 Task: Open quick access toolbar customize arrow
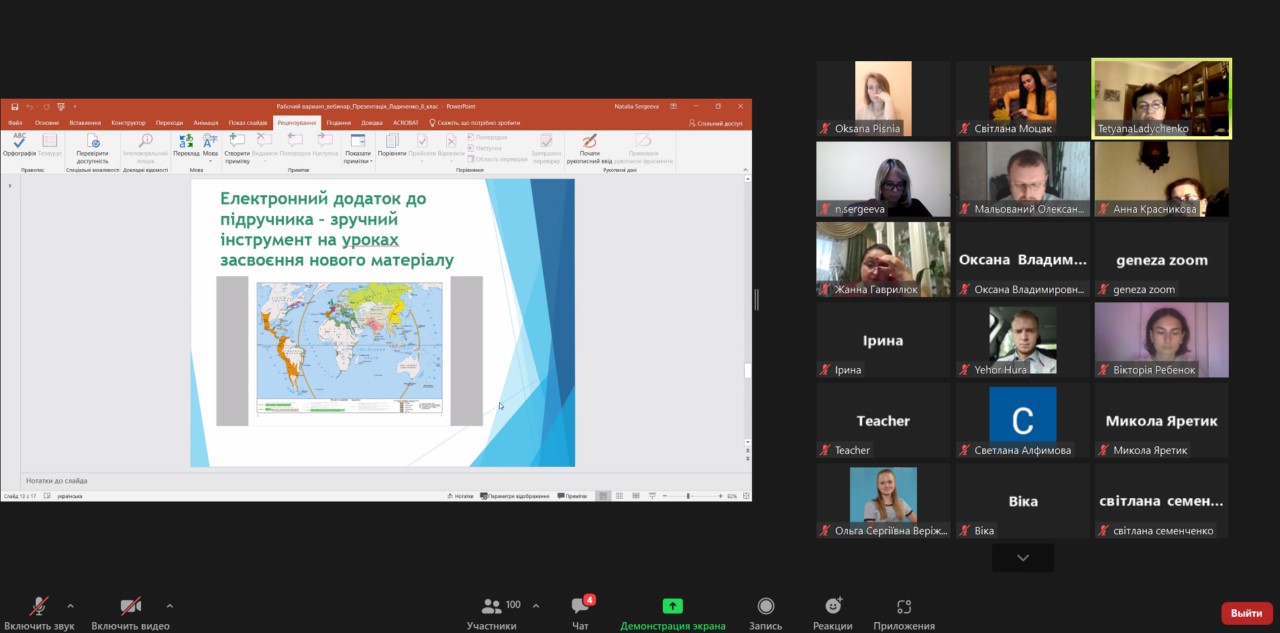[74, 106]
